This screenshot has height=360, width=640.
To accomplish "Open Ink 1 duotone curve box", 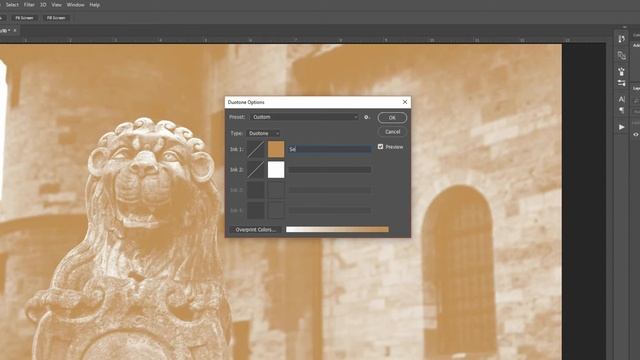I will pyautogui.click(x=256, y=149).
